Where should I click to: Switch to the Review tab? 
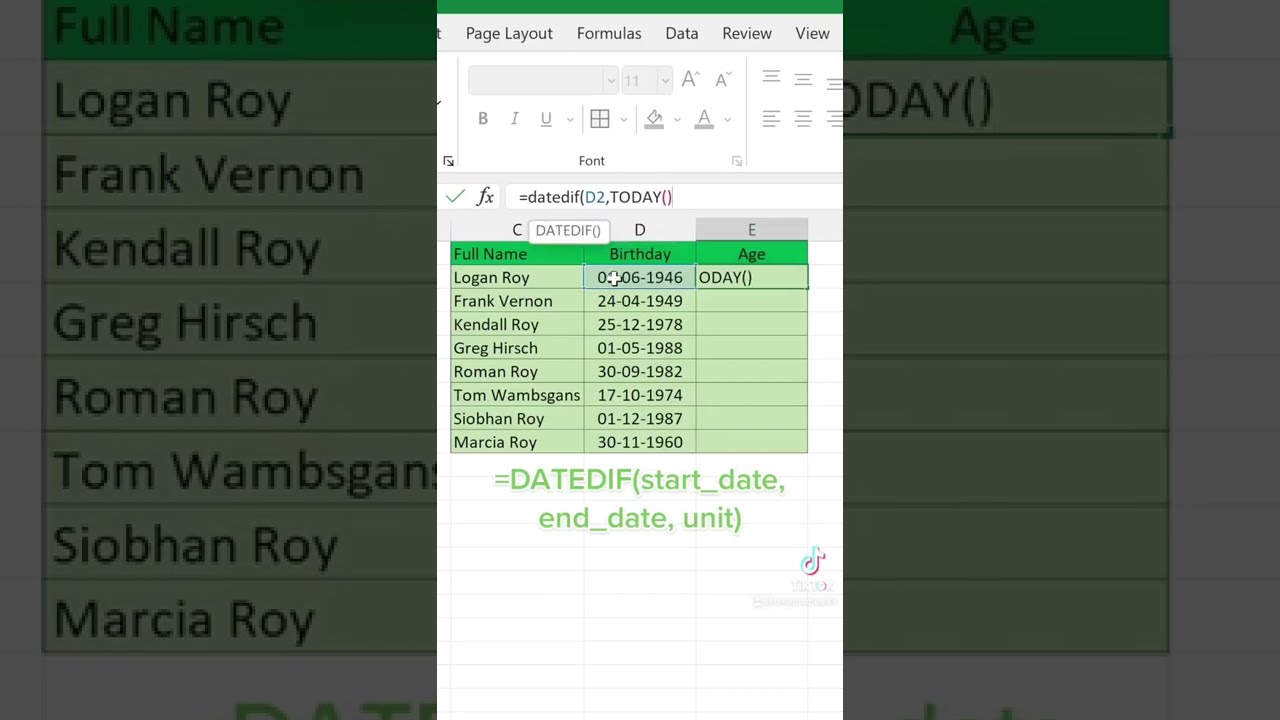(747, 33)
